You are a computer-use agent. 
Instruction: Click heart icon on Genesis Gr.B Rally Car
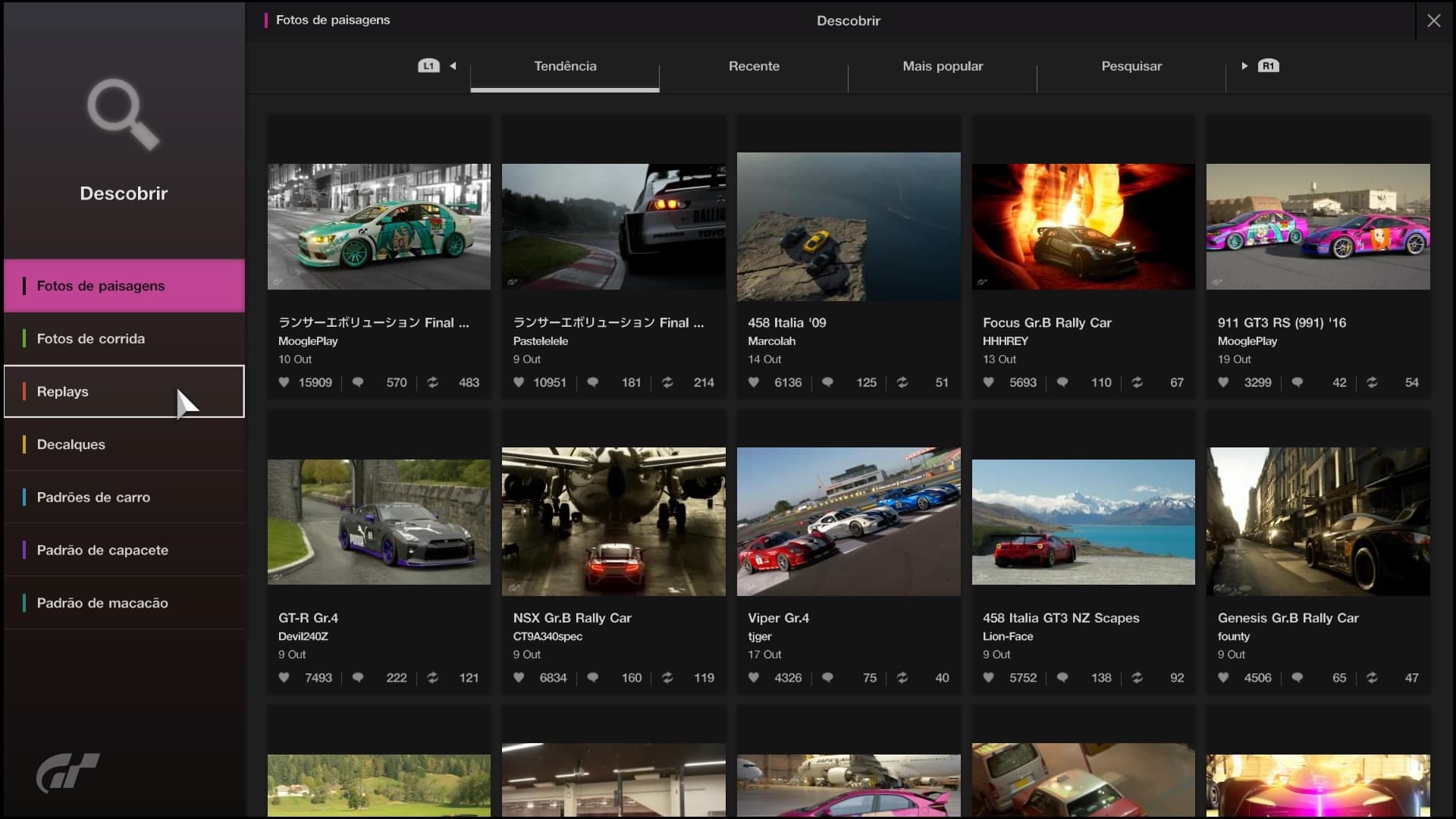click(x=1223, y=677)
